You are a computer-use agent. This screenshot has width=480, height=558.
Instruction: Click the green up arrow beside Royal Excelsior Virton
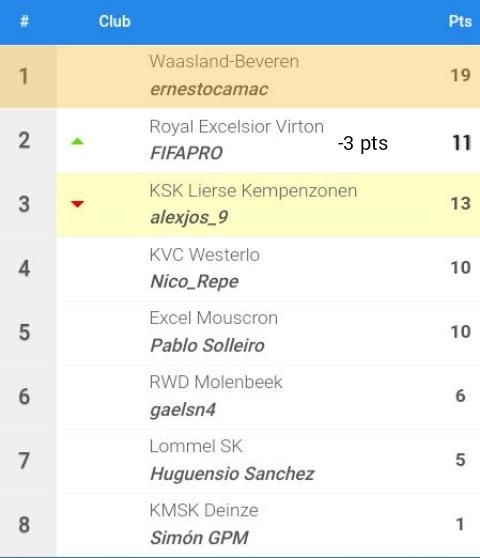coord(77,142)
